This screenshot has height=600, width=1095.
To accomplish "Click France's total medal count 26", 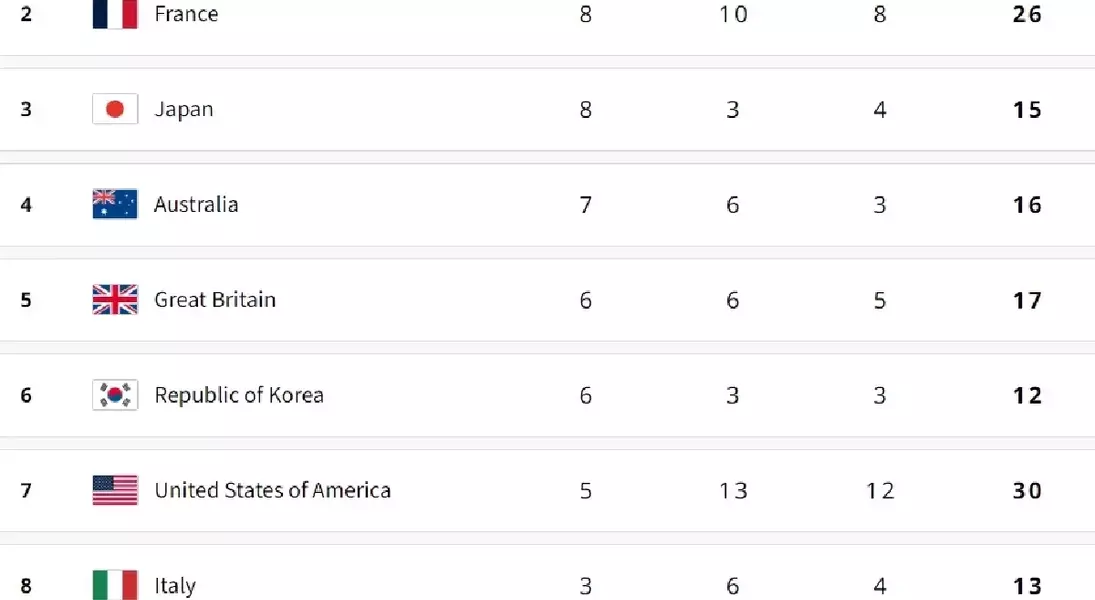I will (x=1027, y=14).
